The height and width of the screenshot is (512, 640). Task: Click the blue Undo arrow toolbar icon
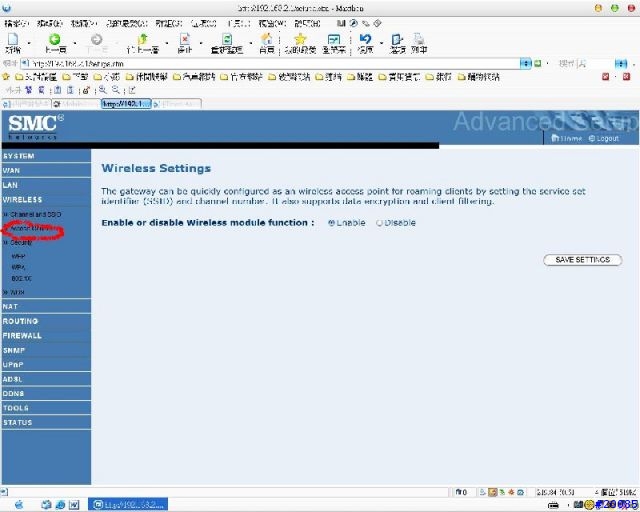pos(365,39)
